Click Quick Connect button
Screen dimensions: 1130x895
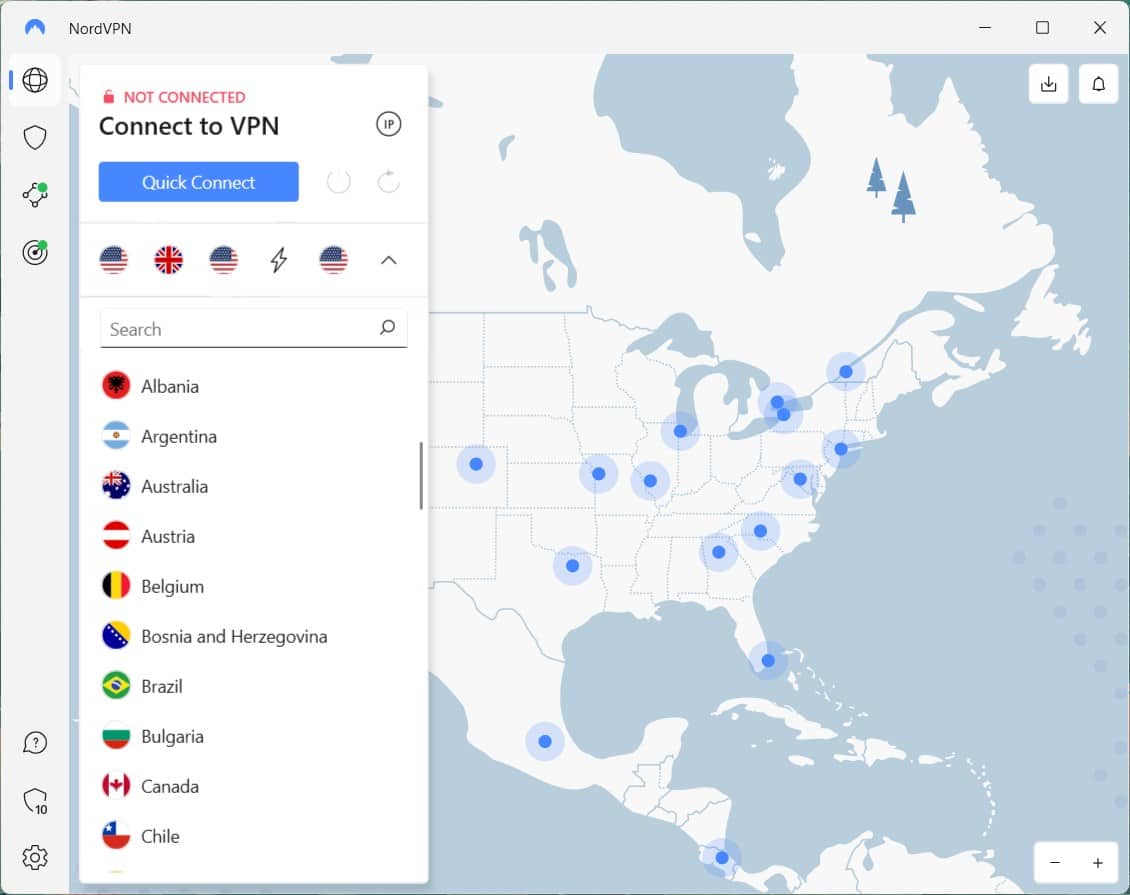(199, 182)
